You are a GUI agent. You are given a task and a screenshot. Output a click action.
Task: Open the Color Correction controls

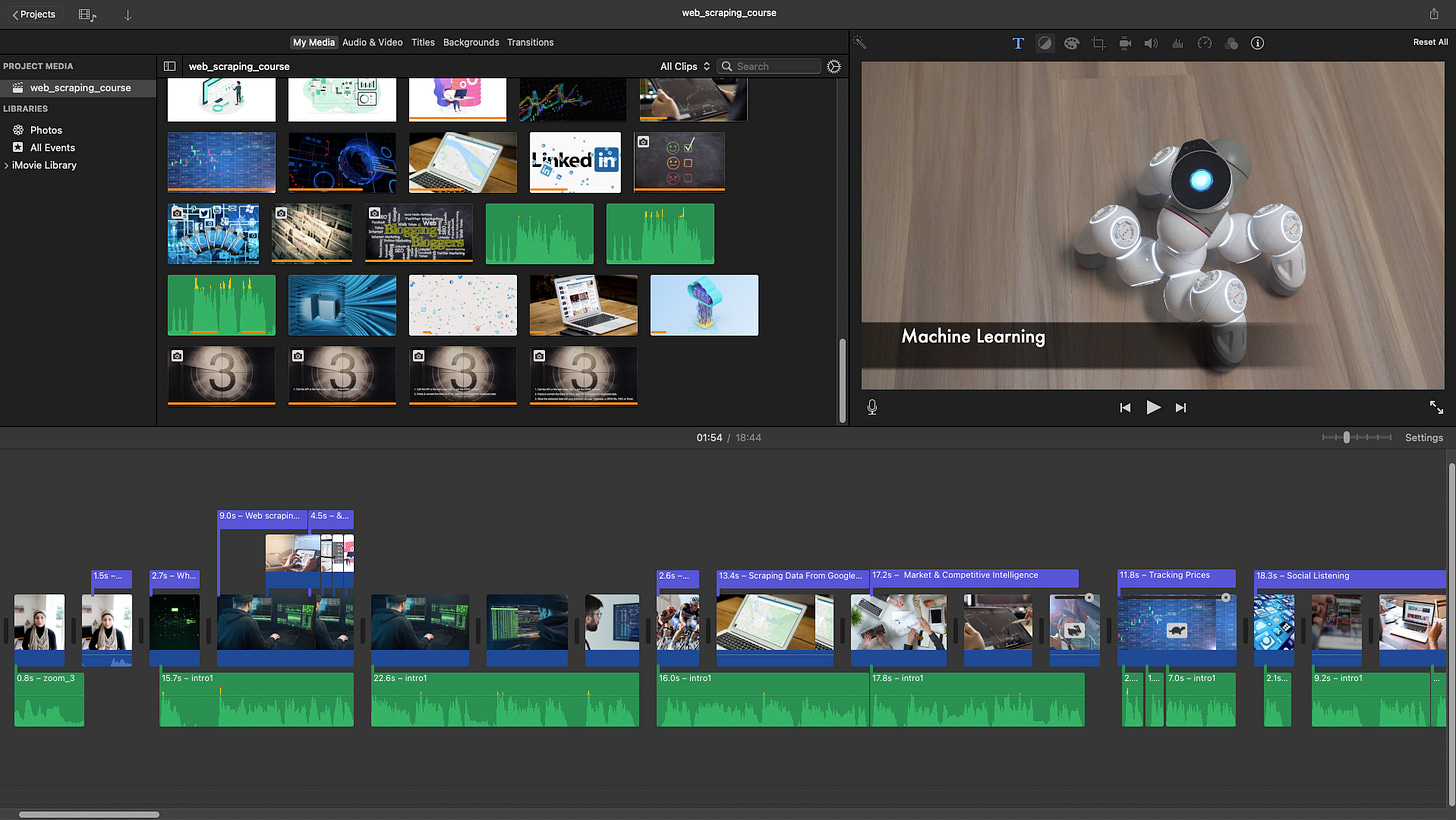click(x=1071, y=43)
